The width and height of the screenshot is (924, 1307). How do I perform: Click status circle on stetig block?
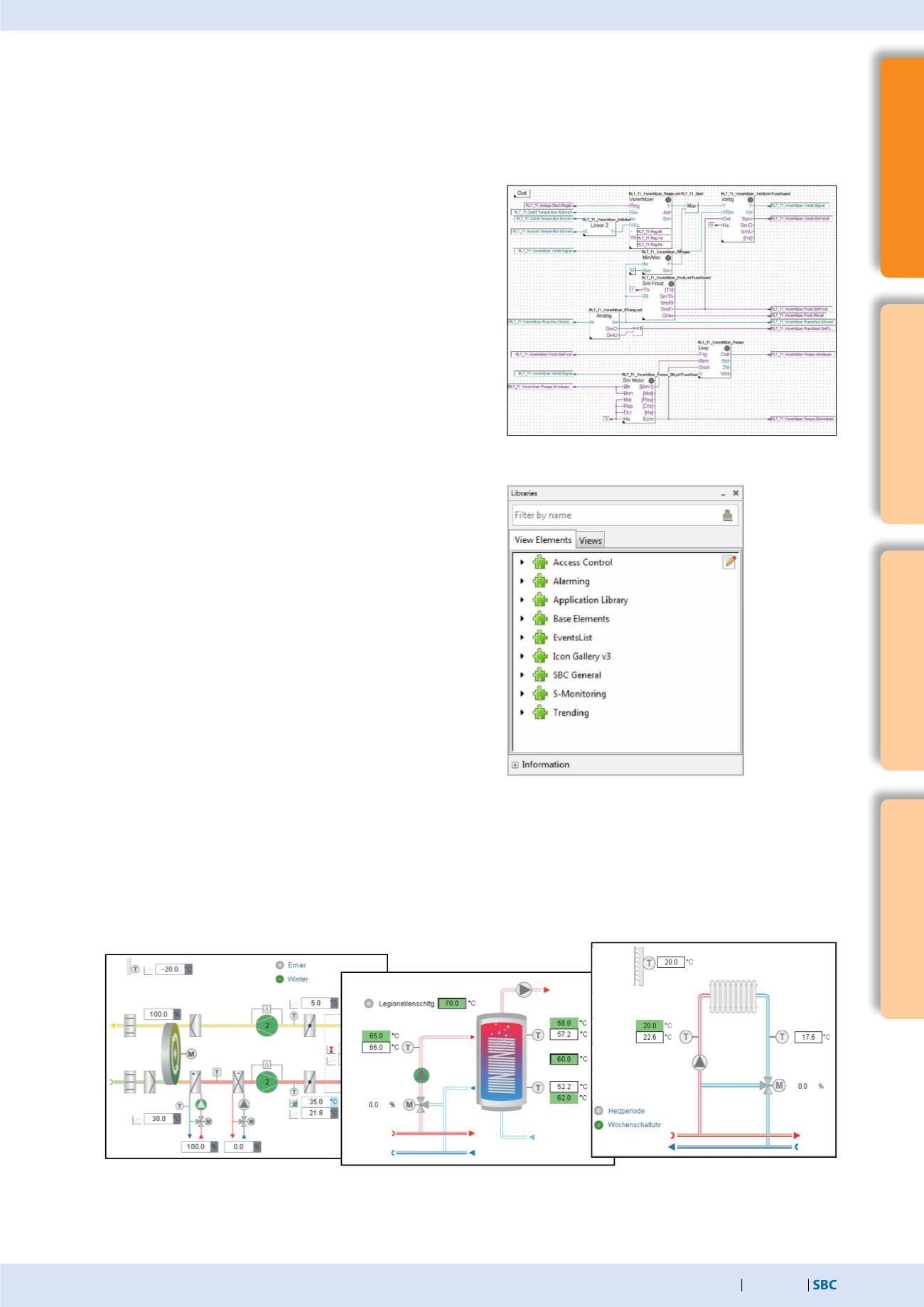(x=751, y=200)
